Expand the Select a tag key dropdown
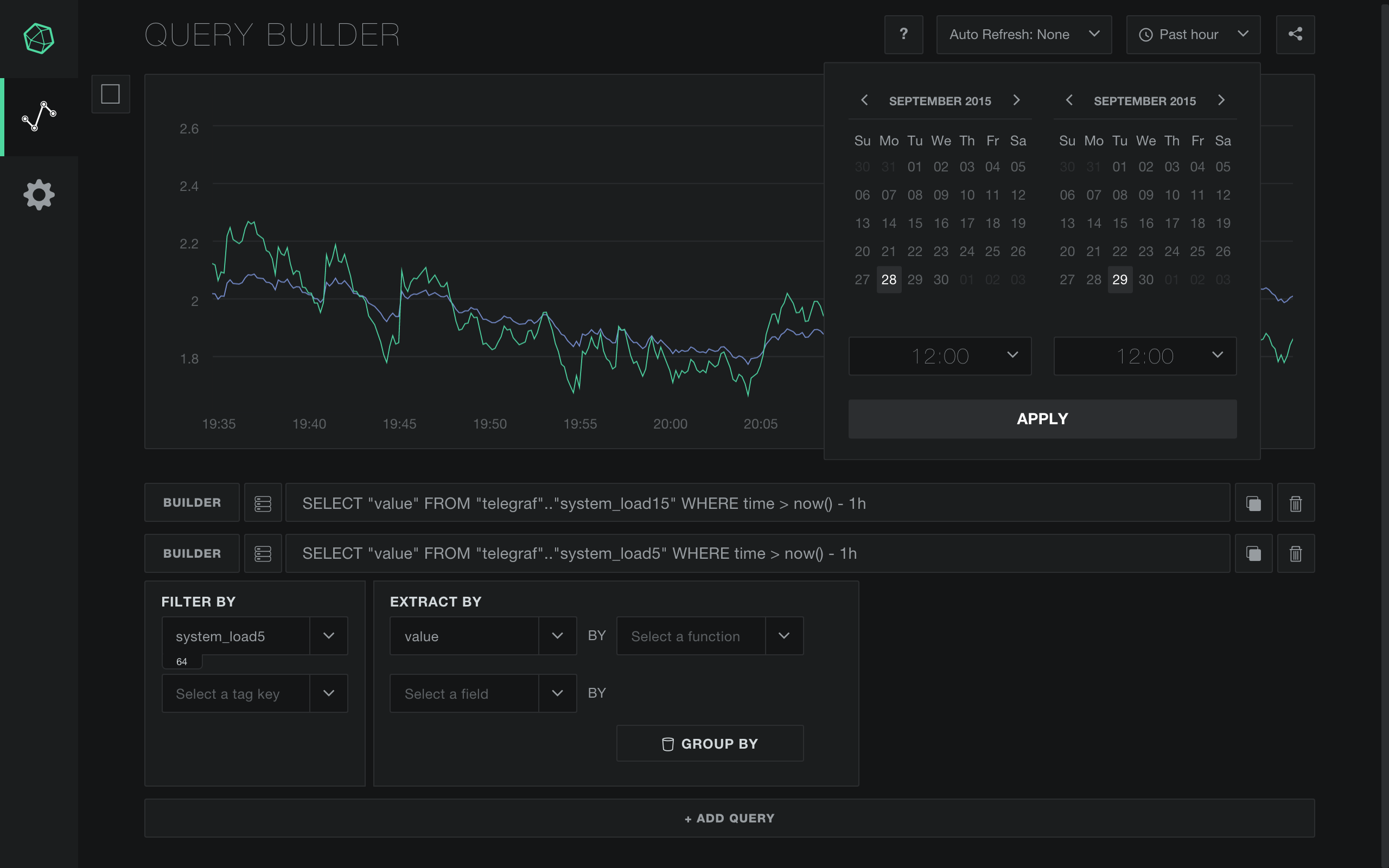Viewport: 1389px width, 868px height. coord(254,693)
